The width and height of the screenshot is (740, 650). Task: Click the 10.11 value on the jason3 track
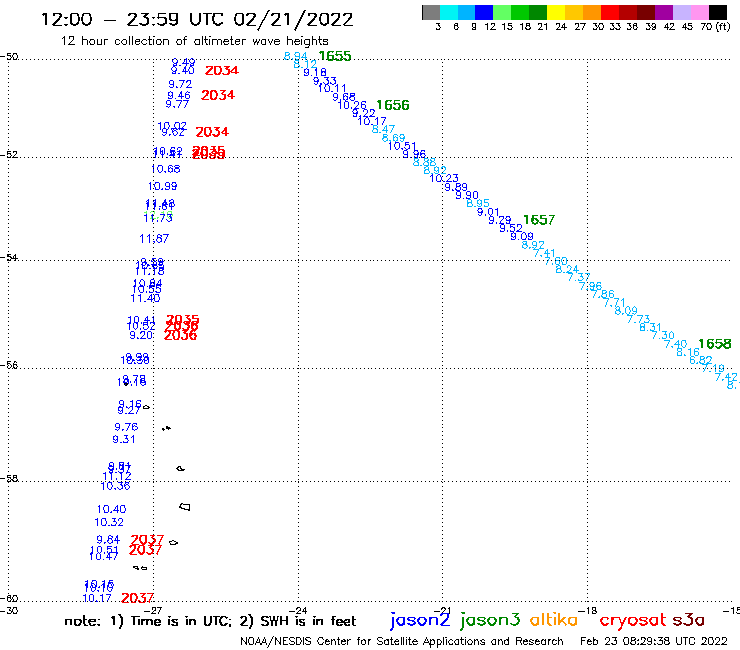[x=332, y=88]
